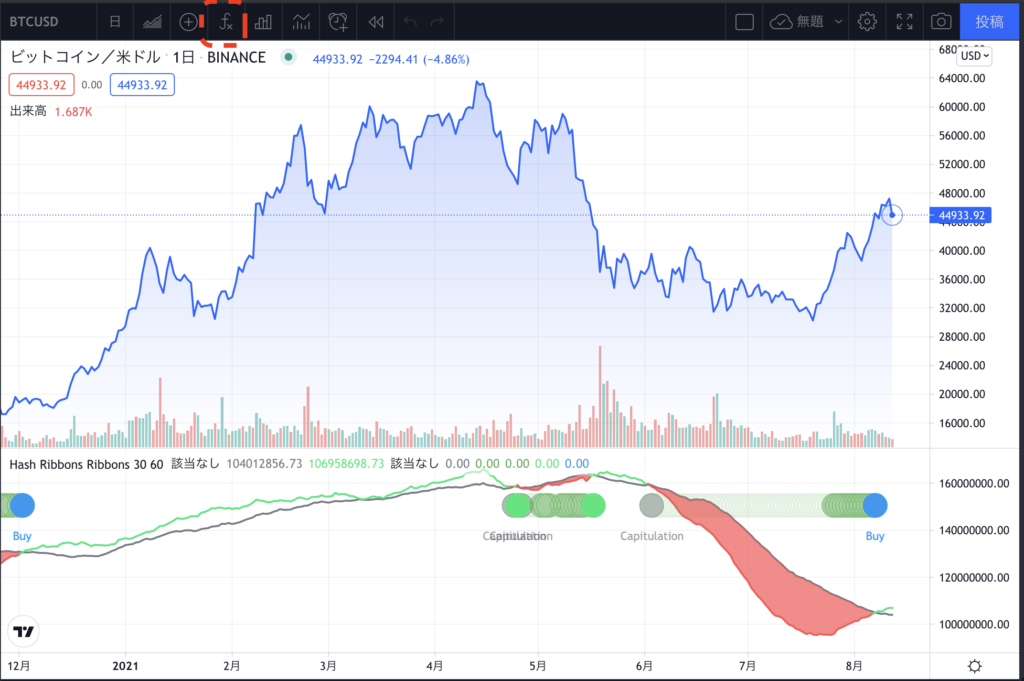
Task: Click the grey Capitulation dot near 6月
Action: click(651, 505)
